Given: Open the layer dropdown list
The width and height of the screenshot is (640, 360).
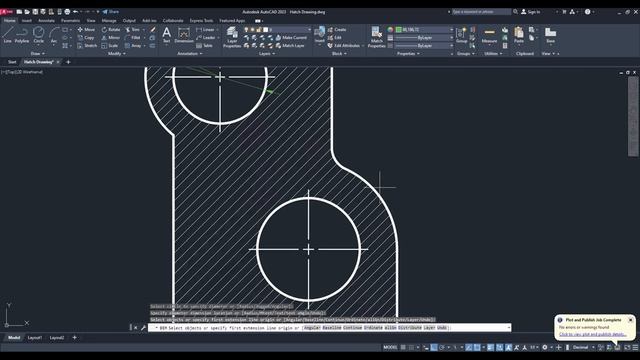Looking at the screenshot, I should click(309, 29).
